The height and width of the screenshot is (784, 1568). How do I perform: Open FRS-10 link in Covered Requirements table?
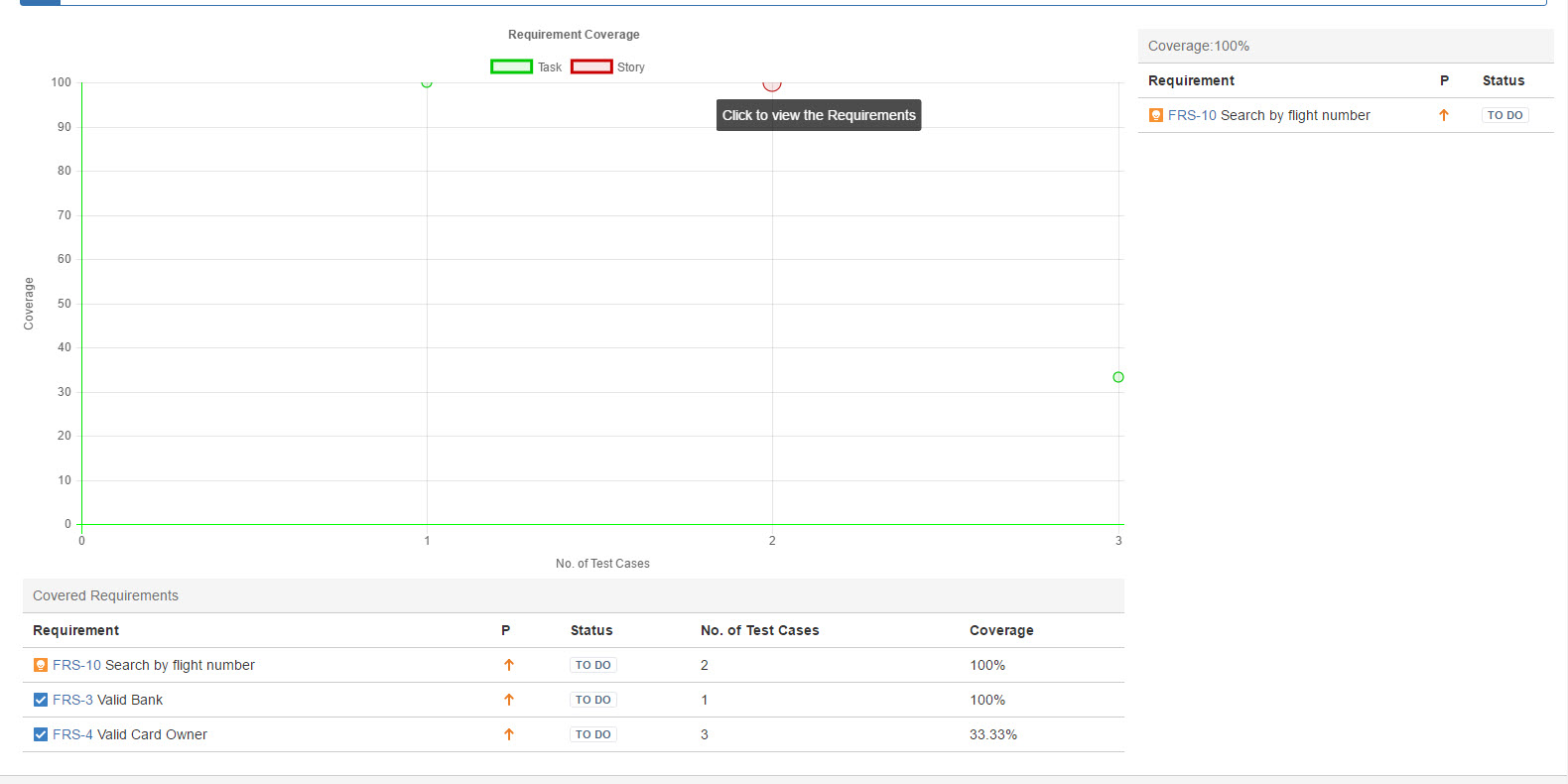pyautogui.click(x=76, y=665)
